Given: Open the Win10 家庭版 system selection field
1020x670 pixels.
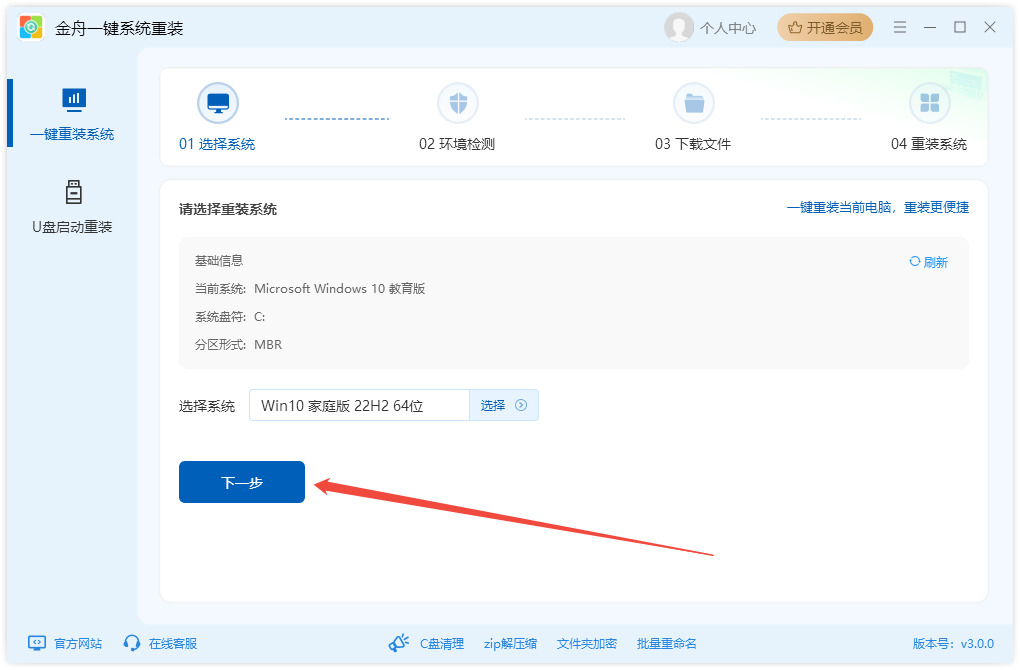Looking at the screenshot, I should point(360,404).
